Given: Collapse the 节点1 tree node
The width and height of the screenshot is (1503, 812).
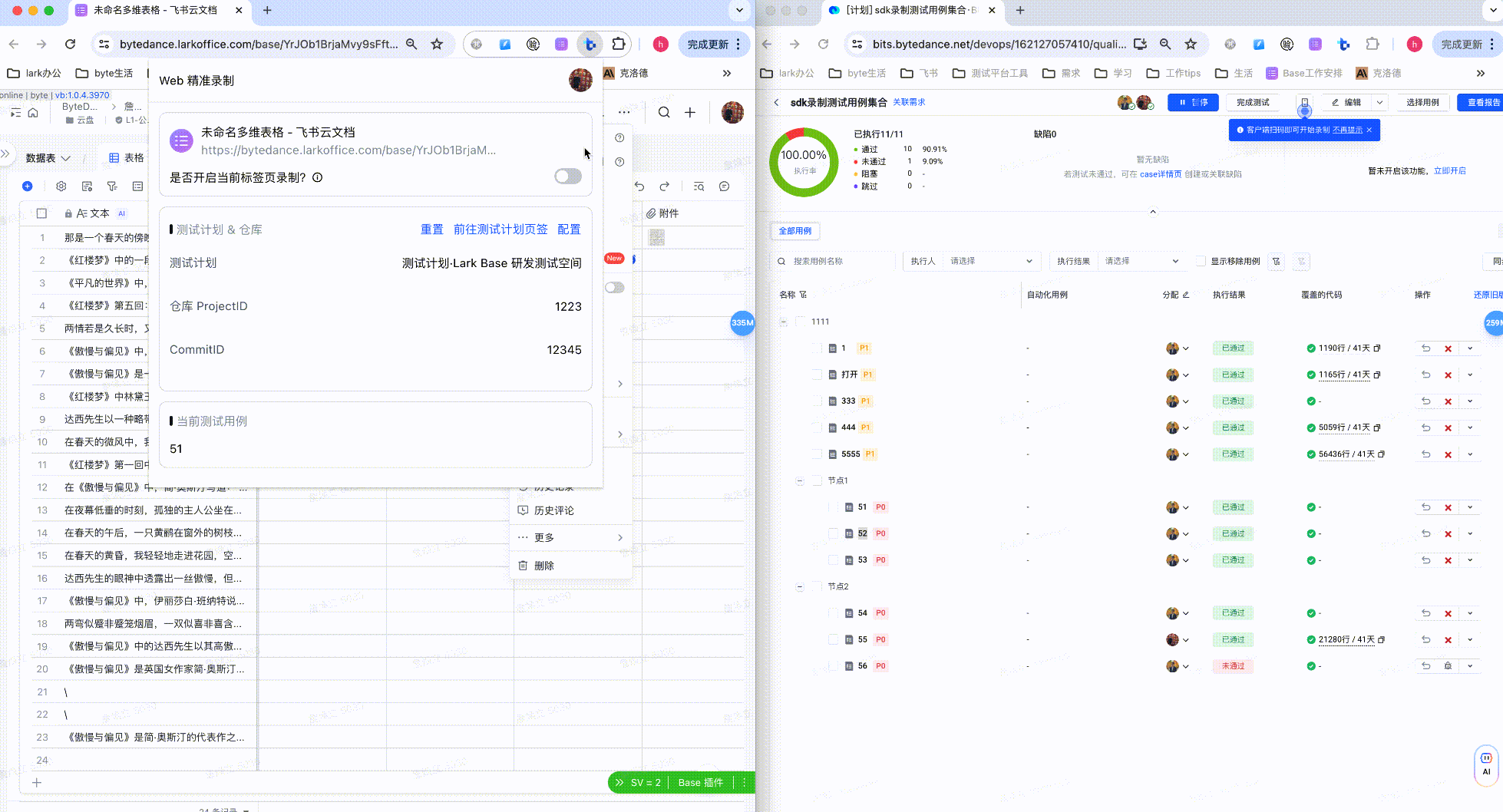Looking at the screenshot, I should tap(800, 480).
